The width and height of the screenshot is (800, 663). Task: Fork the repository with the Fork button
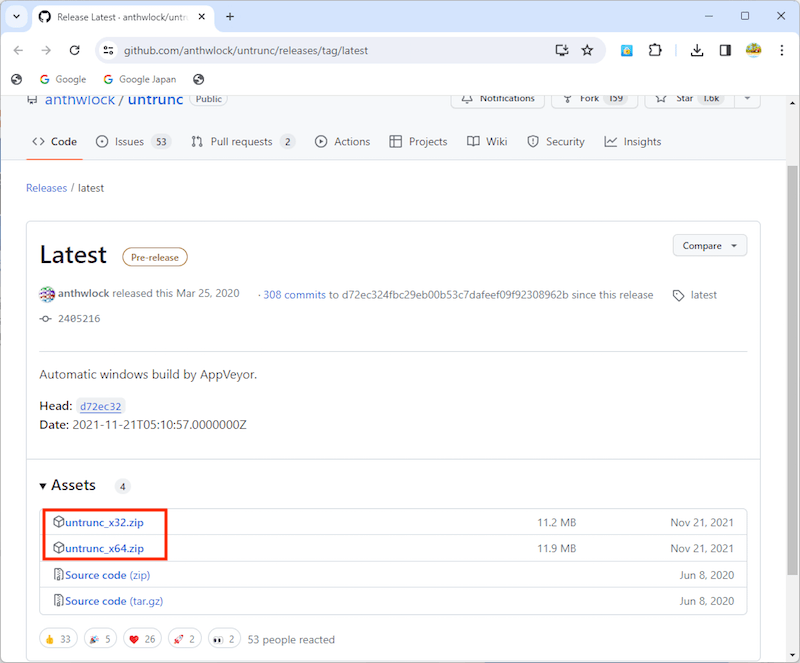click(x=594, y=100)
